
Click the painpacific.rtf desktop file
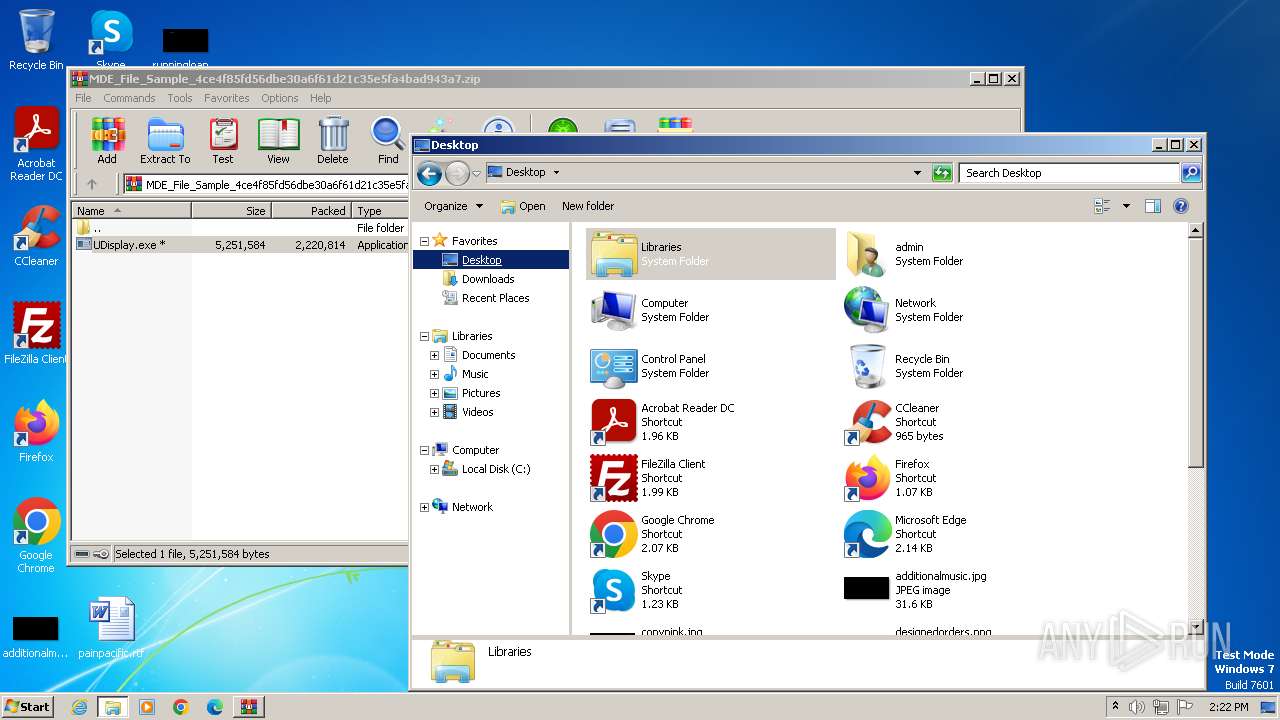[x=111, y=628]
